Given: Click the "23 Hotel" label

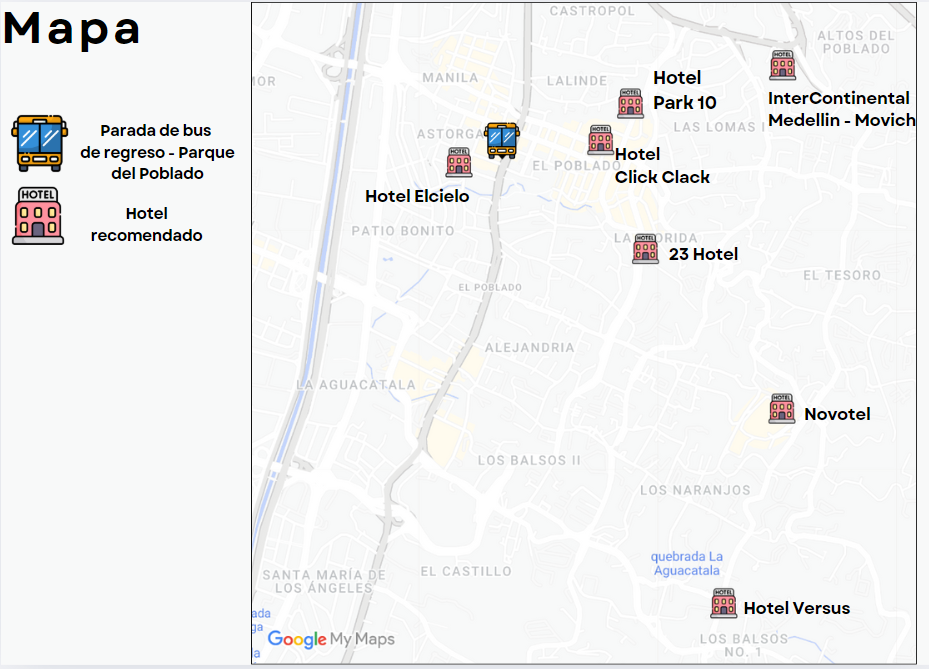Looking at the screenshot, I should click(x=703, y=254).
